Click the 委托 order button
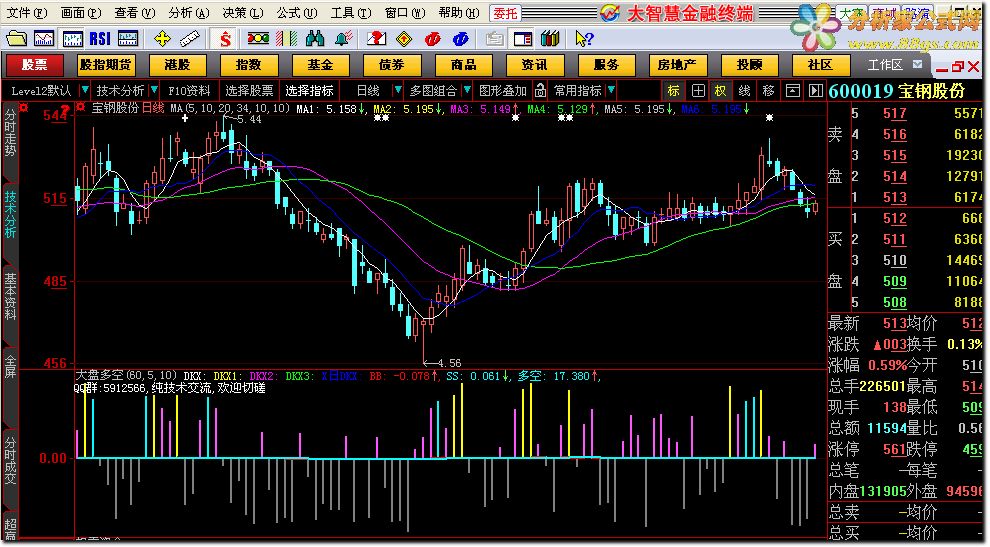 click(x=506, y=13)
